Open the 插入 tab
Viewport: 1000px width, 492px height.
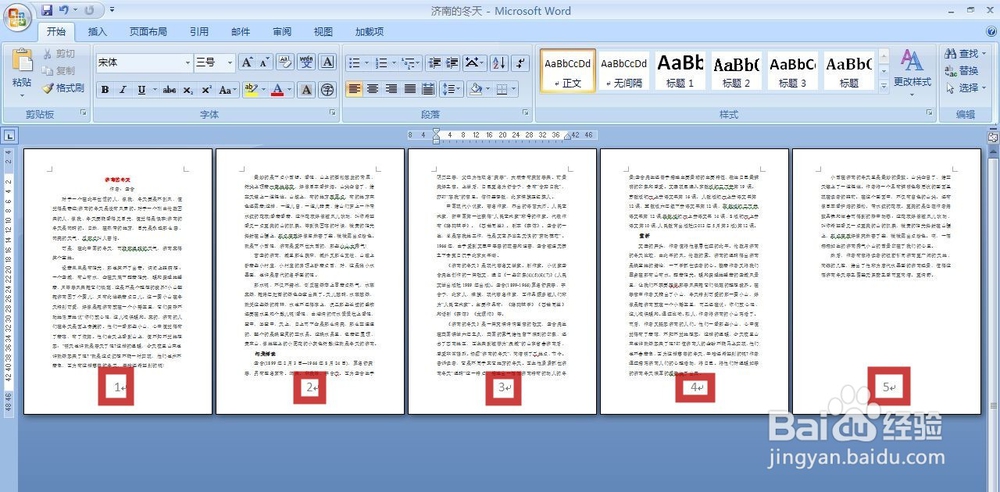(97, 32)
